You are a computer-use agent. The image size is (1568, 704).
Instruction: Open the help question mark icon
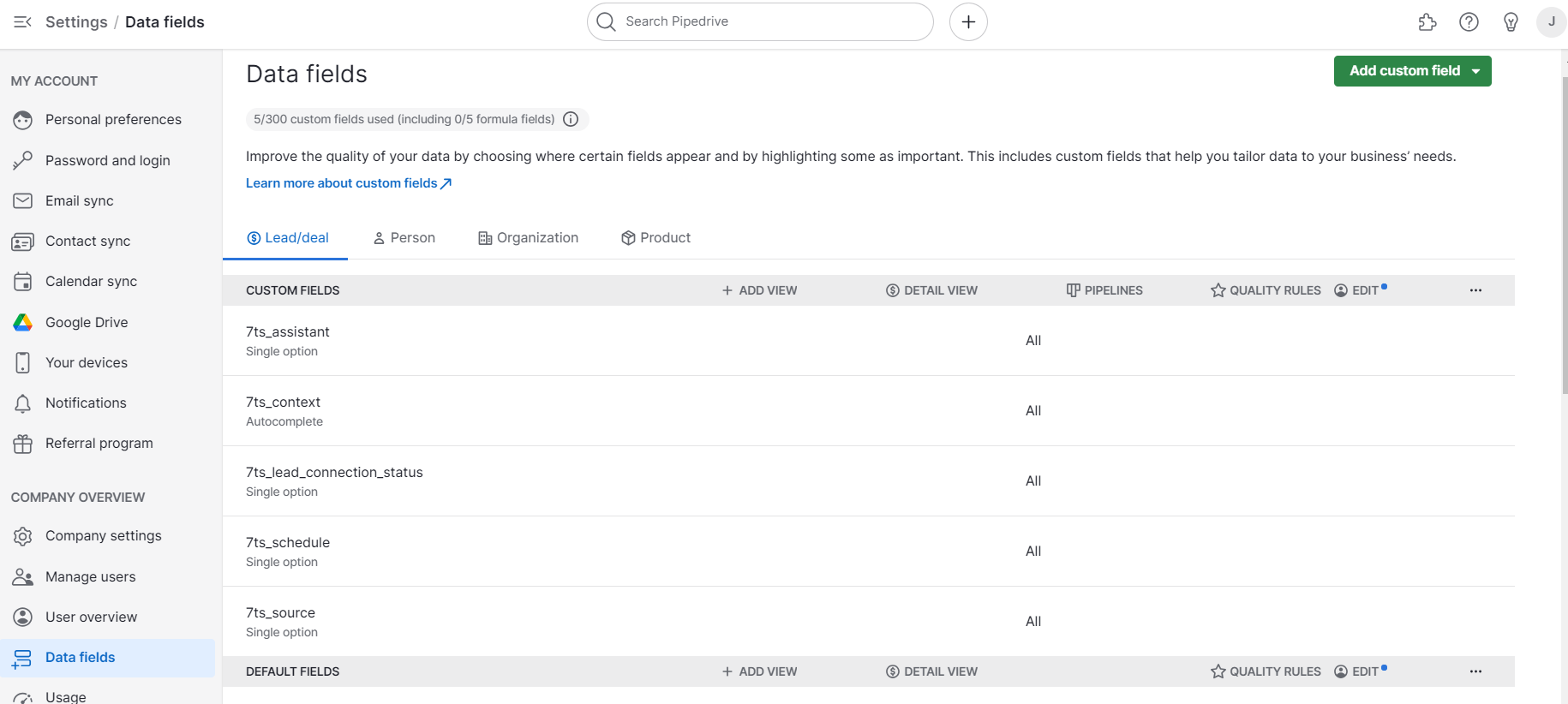(x=1469, y=22)
